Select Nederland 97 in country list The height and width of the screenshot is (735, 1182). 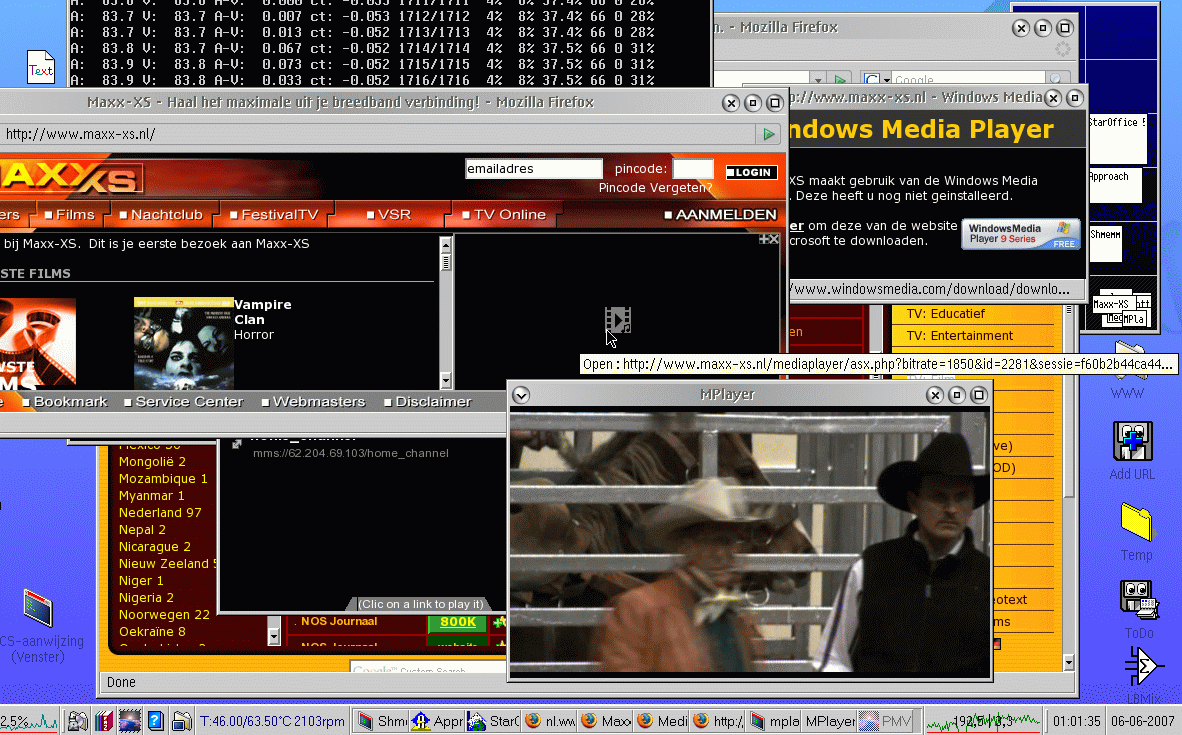160,513
